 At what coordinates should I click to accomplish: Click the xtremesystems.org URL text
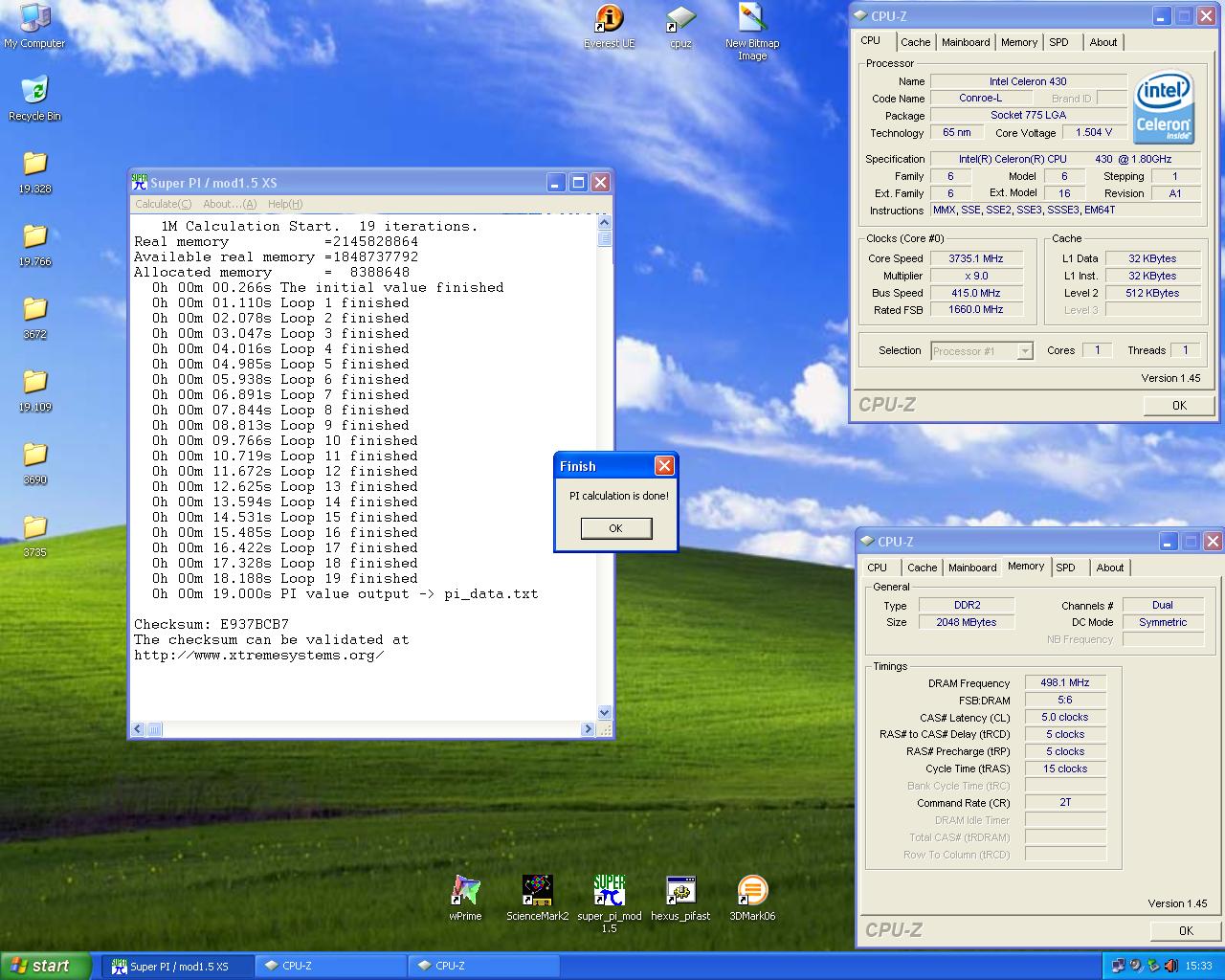click(258, 655)
